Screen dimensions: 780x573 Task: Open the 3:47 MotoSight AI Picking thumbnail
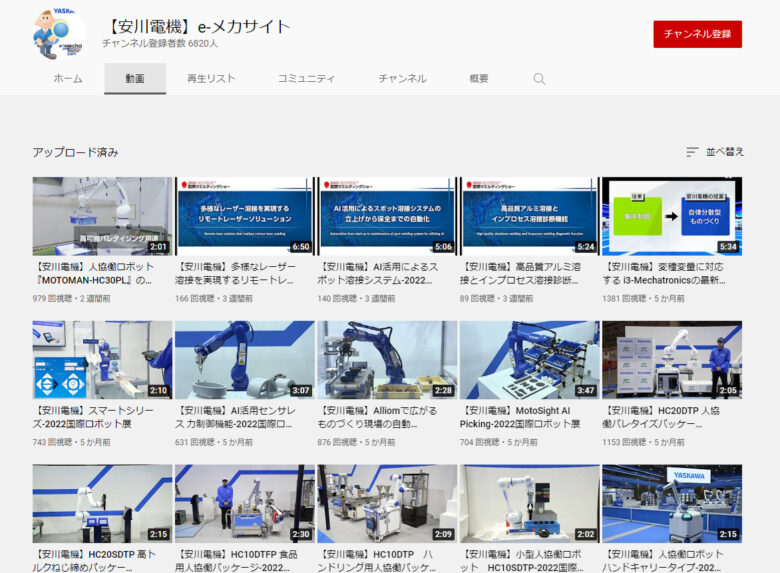529,360
